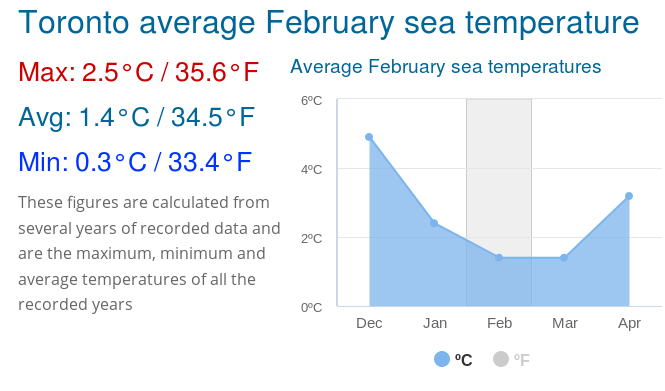Select the Jan data point on chart
This screenshot has height=391, width=665.
[434, 223]
